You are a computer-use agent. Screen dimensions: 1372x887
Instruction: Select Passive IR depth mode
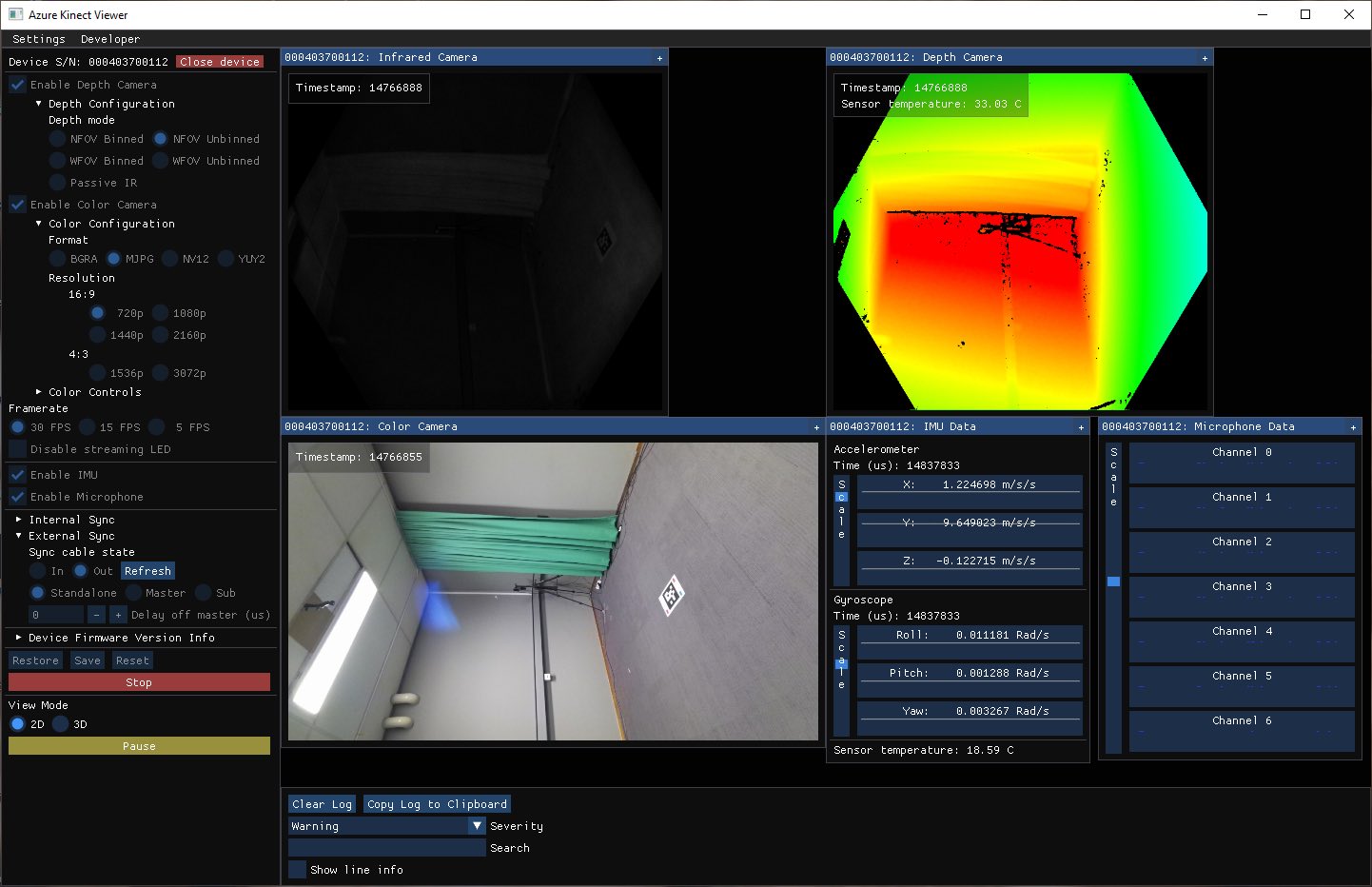[x=57, y=183]
